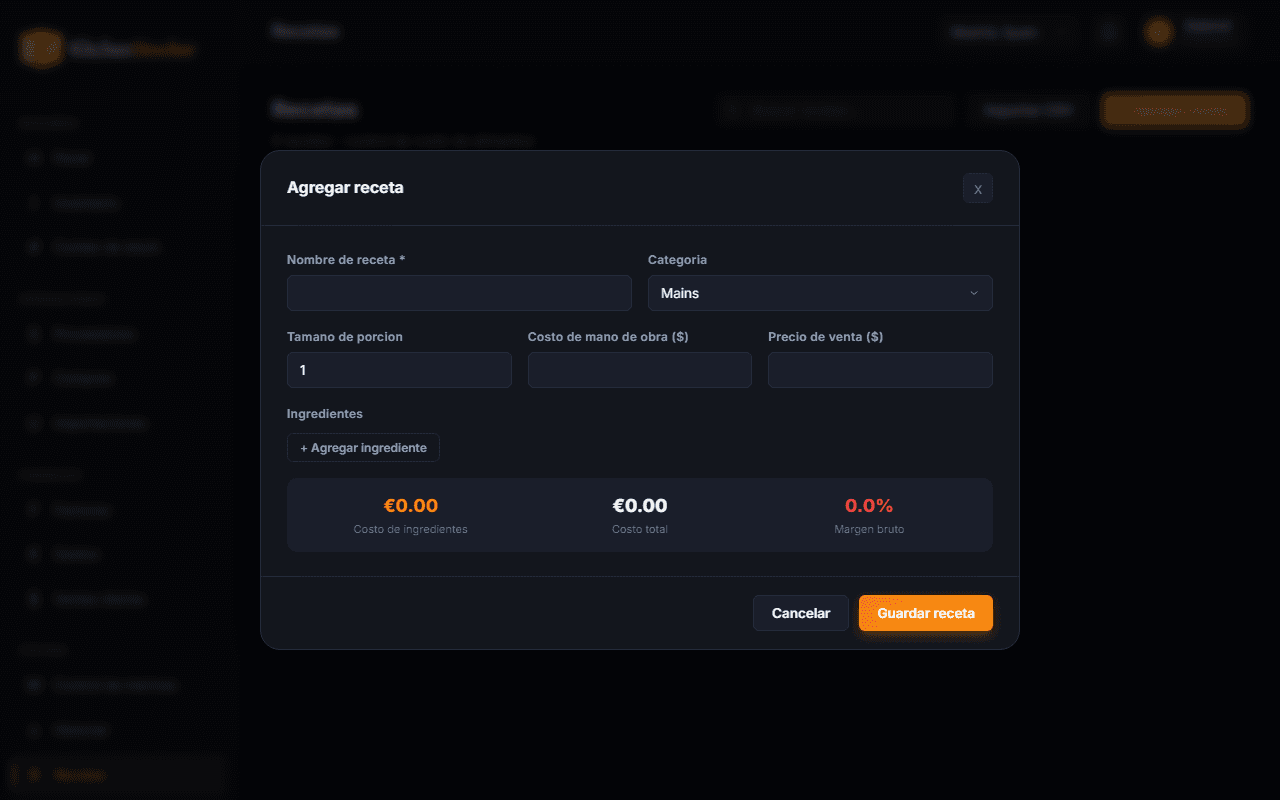1280x800 pixels.
Task: Save with the Guardar receta button
Action: tap(926, 613)
